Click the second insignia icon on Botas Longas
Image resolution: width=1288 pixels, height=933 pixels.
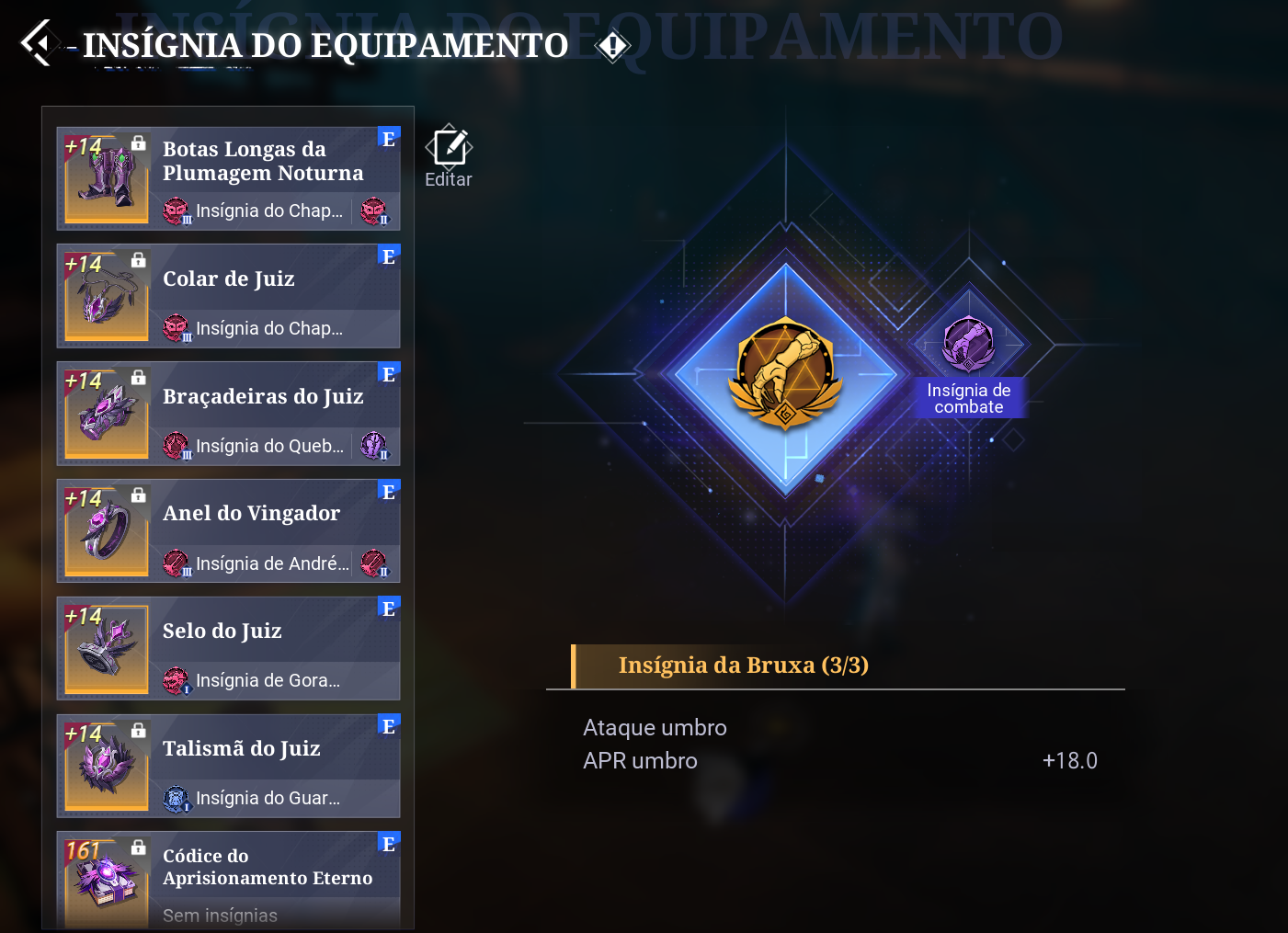coord(374,211)
